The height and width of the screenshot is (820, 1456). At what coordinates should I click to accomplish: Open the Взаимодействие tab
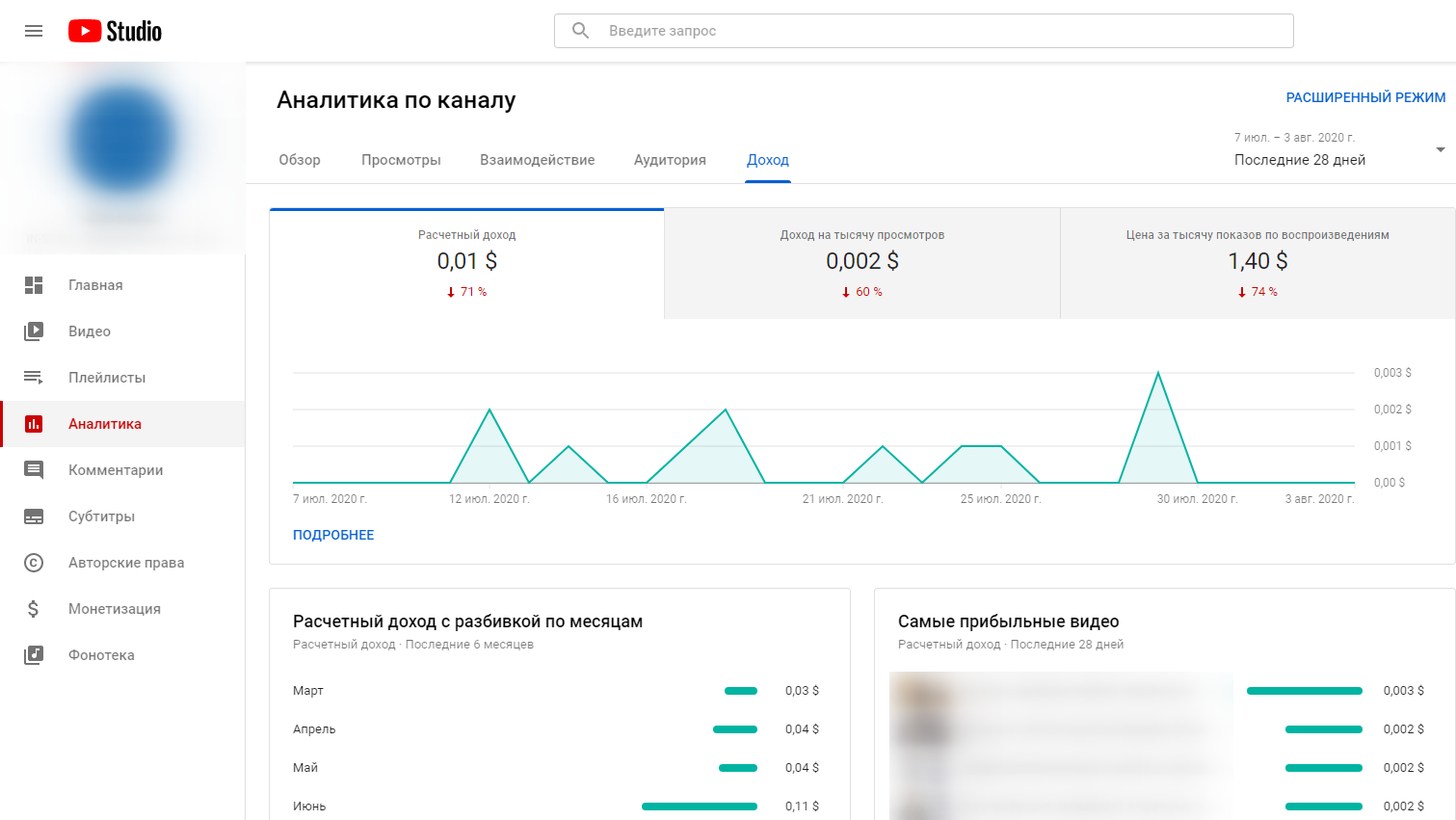click(x=538, y=160)
